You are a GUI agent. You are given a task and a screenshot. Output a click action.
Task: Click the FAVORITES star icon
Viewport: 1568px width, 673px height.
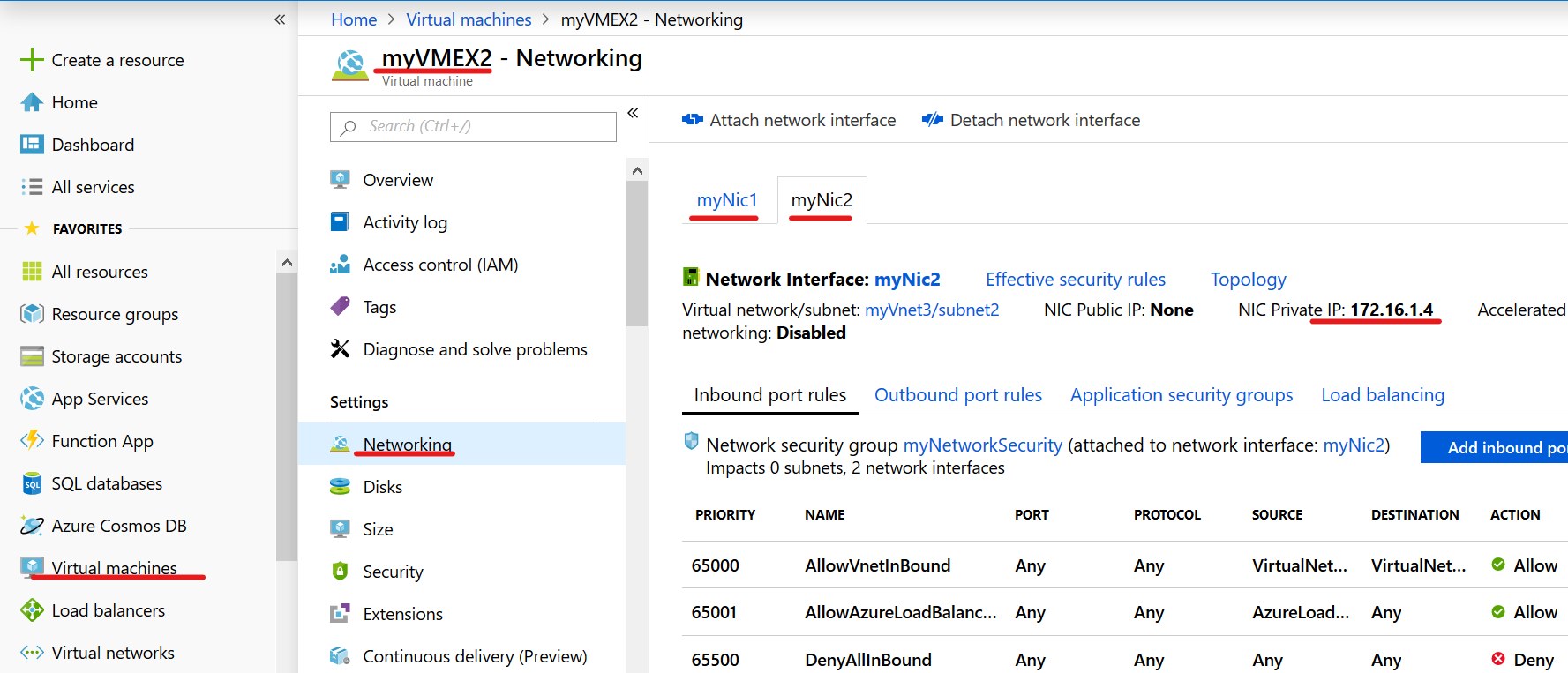32,228
